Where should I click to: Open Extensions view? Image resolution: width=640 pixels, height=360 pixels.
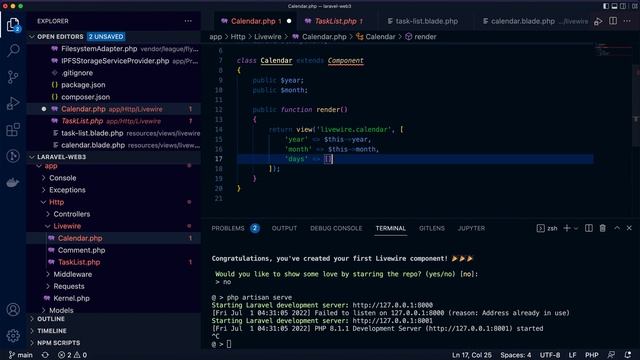[x=13, y=130]
